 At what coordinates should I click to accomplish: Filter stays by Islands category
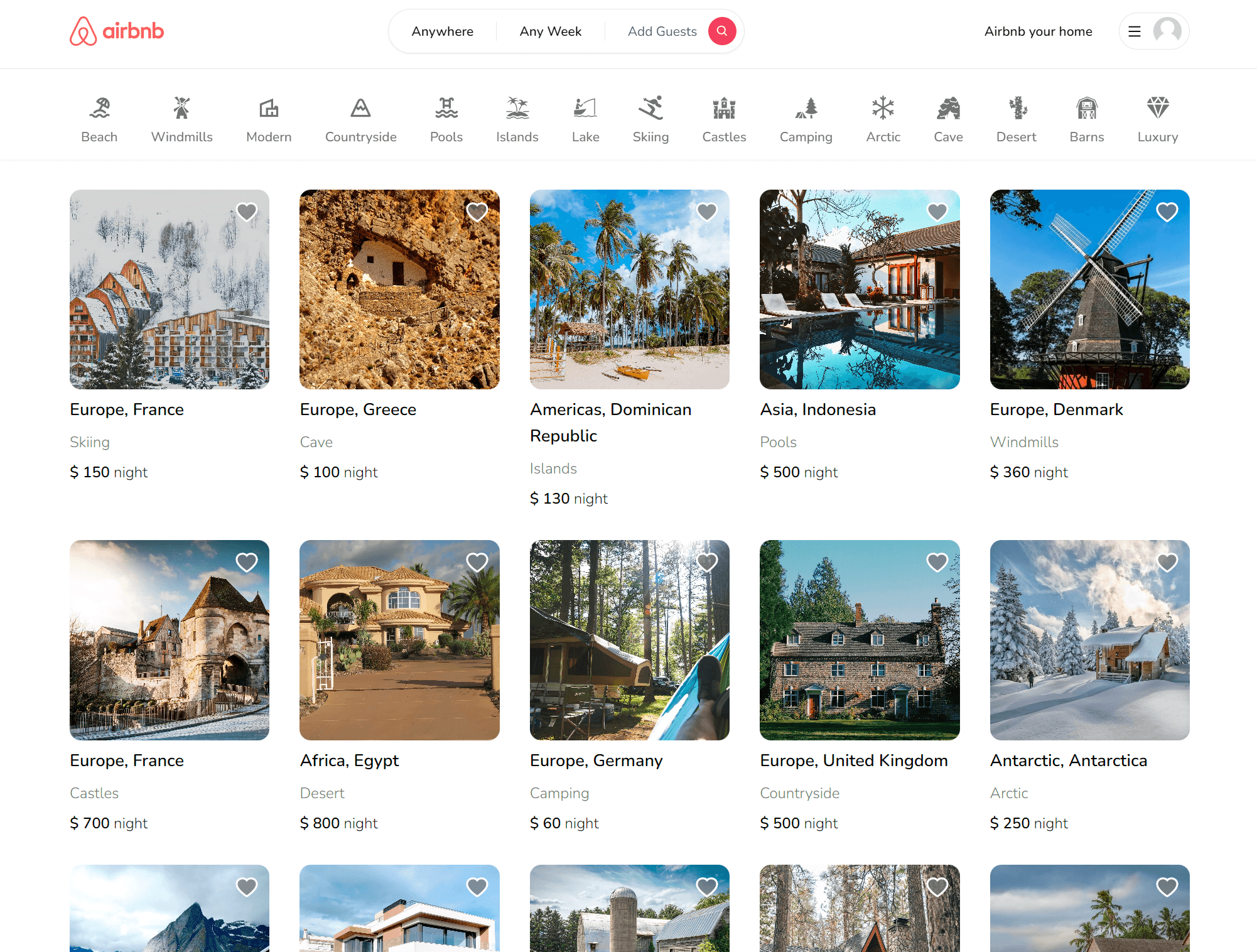[x=517, y=118]
